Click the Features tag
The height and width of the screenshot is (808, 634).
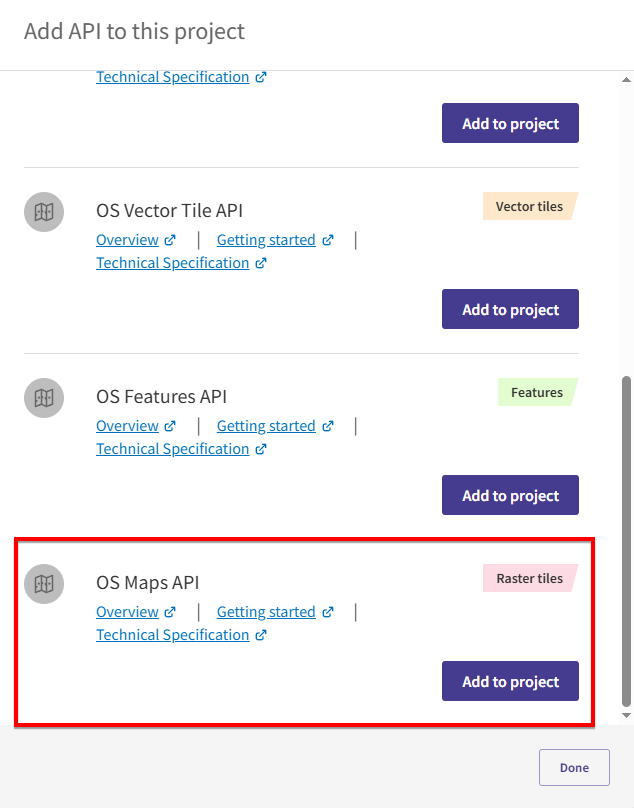(x=538, y=392)
